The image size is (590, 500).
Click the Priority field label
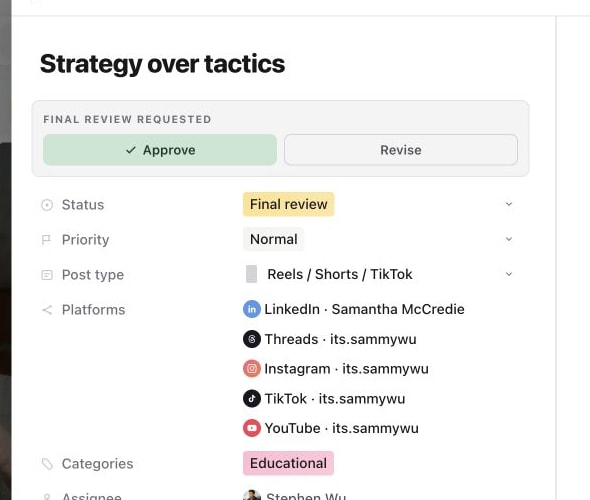click(85, 240)
